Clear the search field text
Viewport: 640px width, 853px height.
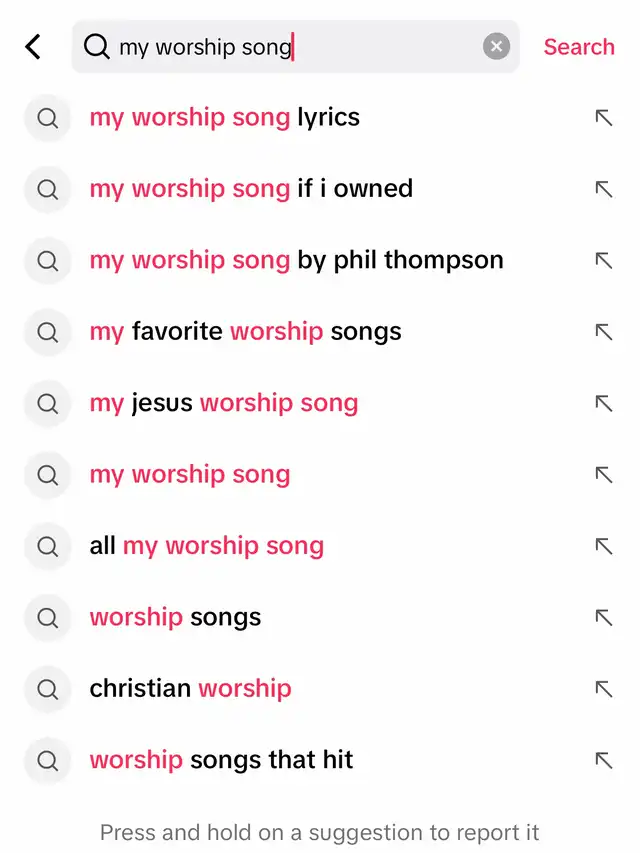[x=496, y=46]
